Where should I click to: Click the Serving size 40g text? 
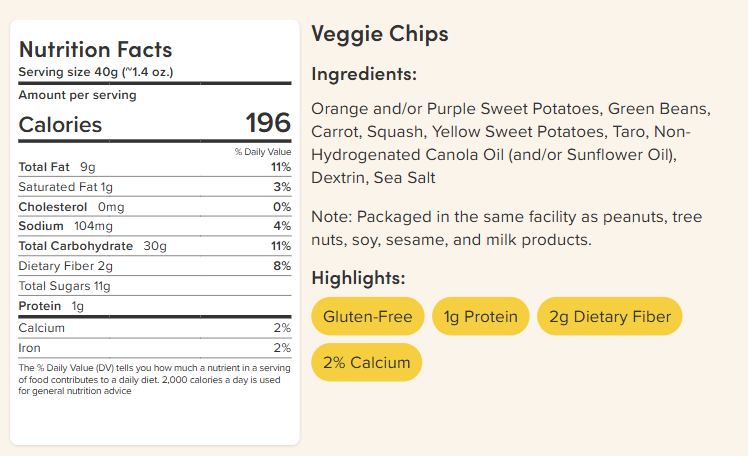96,72
